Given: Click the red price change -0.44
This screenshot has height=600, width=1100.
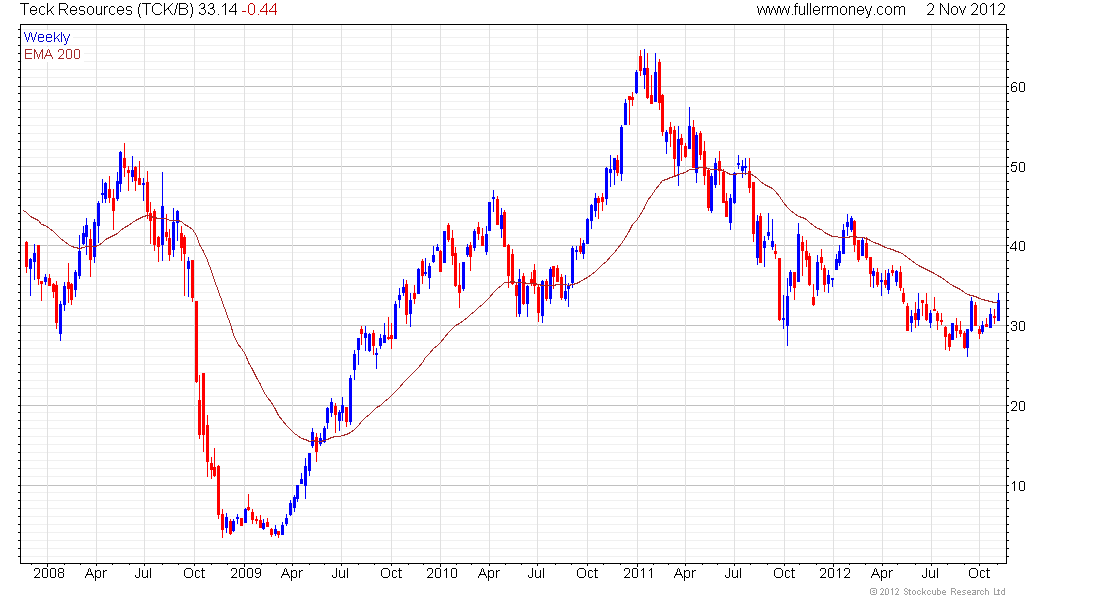Looking at the screenshot, I should point(260,10).
